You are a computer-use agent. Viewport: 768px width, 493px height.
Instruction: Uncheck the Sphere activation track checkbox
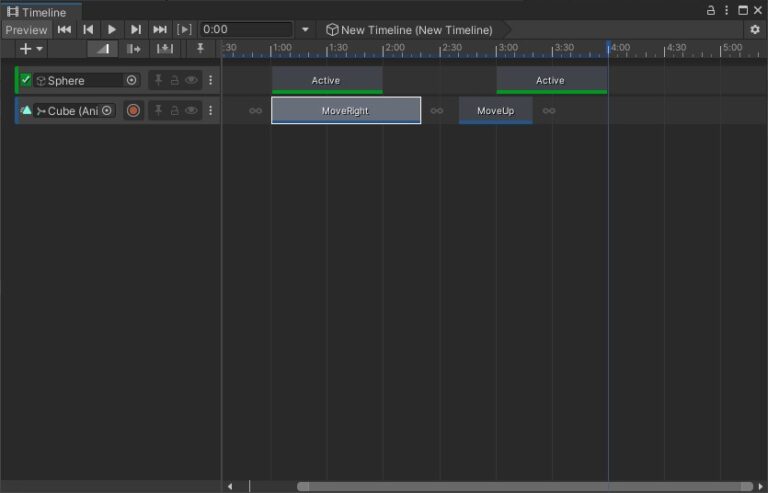tap(26, 80)
